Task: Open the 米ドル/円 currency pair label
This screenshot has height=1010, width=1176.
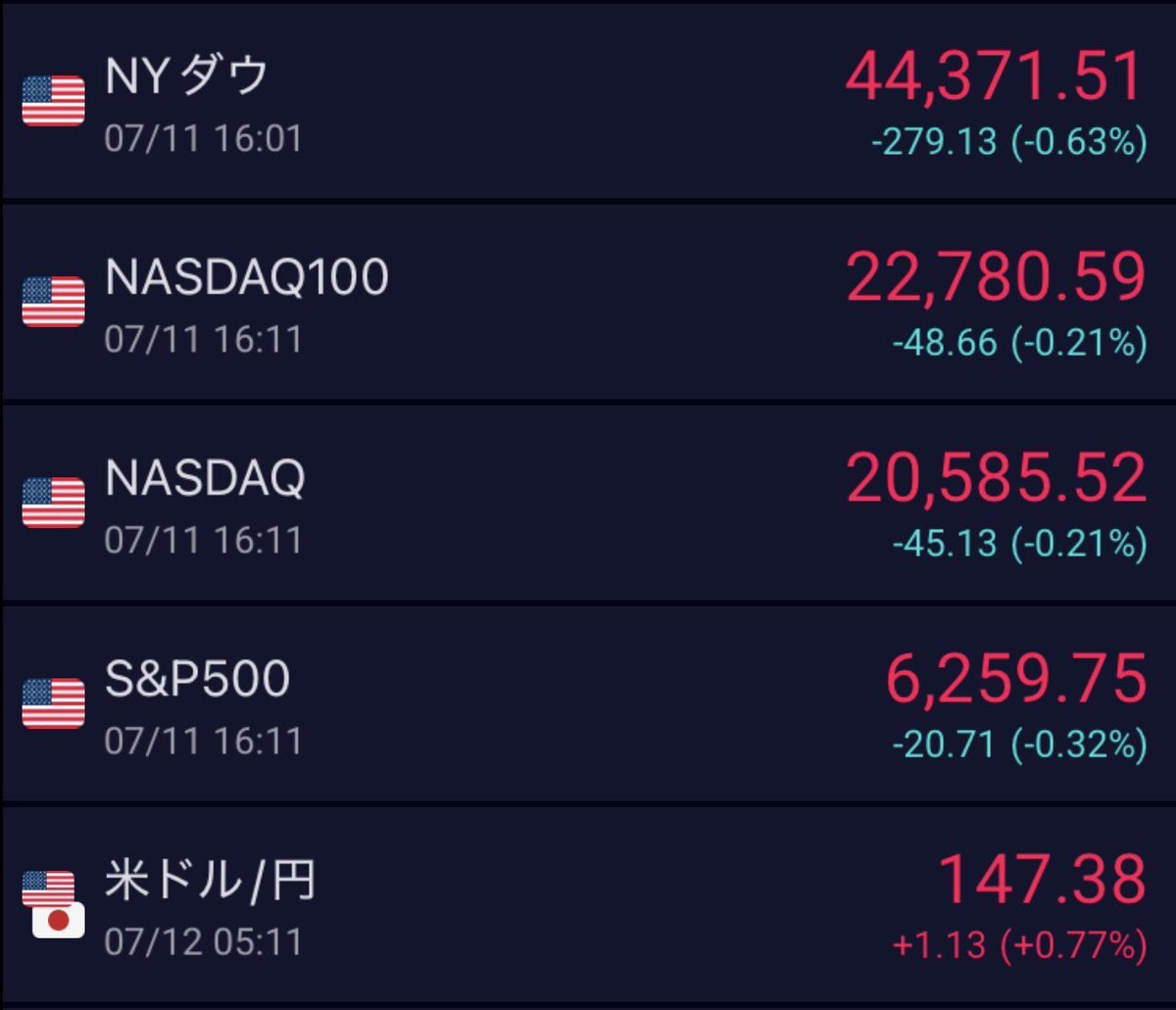Action: point(211,881)
